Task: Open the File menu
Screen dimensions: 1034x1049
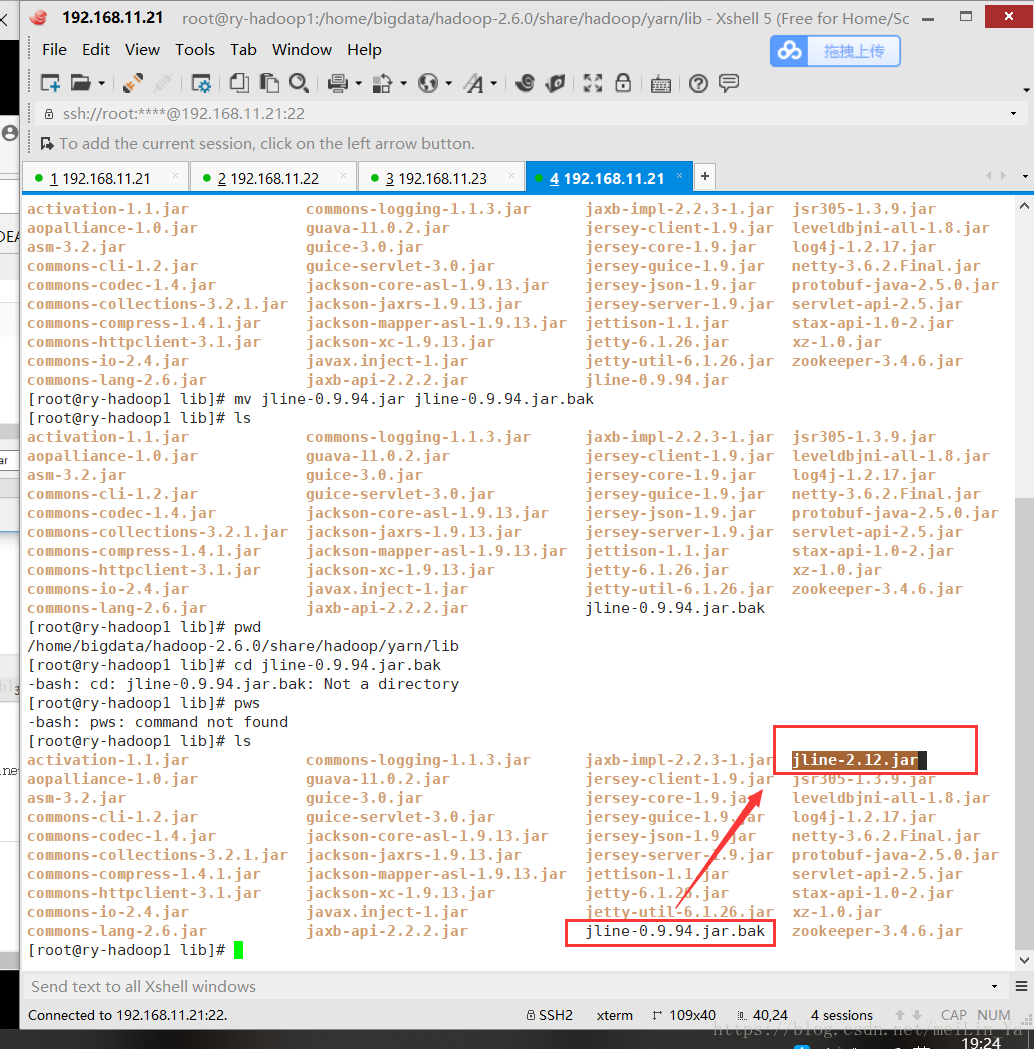Action: pyautogui.click(x=54, y=50)
